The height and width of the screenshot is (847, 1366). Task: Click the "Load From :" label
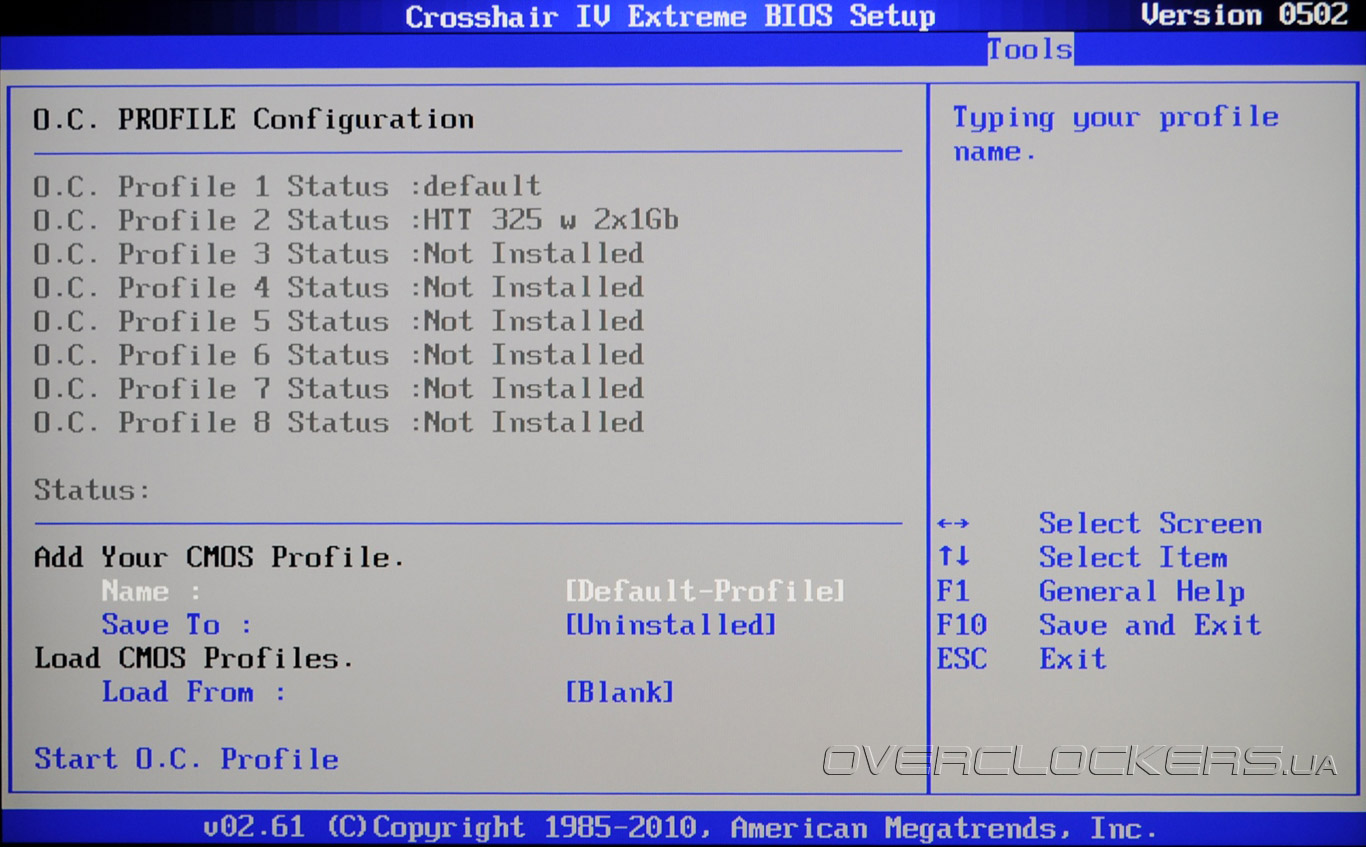pyautogui.click(x=194, y=692)
